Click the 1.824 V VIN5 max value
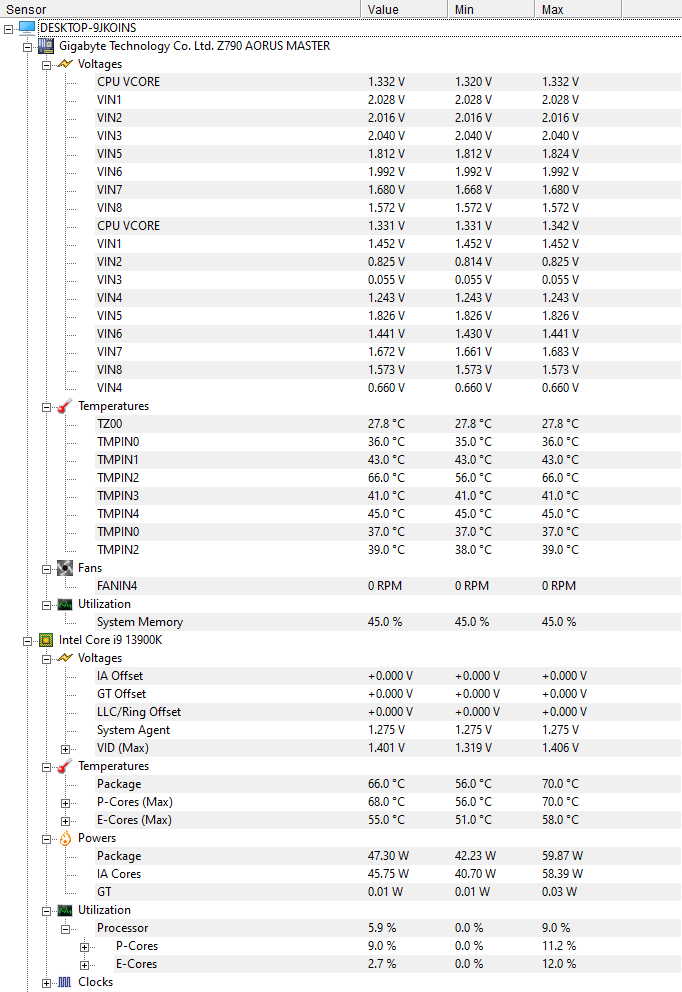 click(560, 154)
